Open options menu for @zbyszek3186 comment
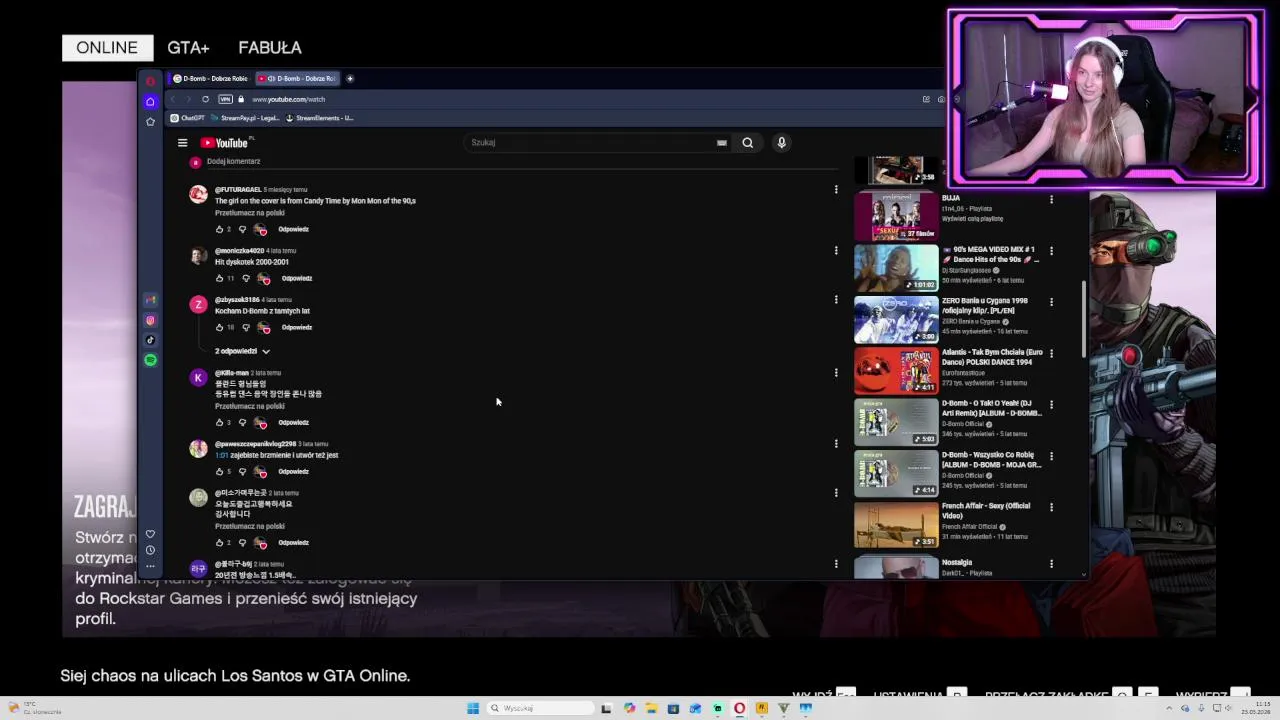This screenshot has height=720, width=1280. click(836, 299)
